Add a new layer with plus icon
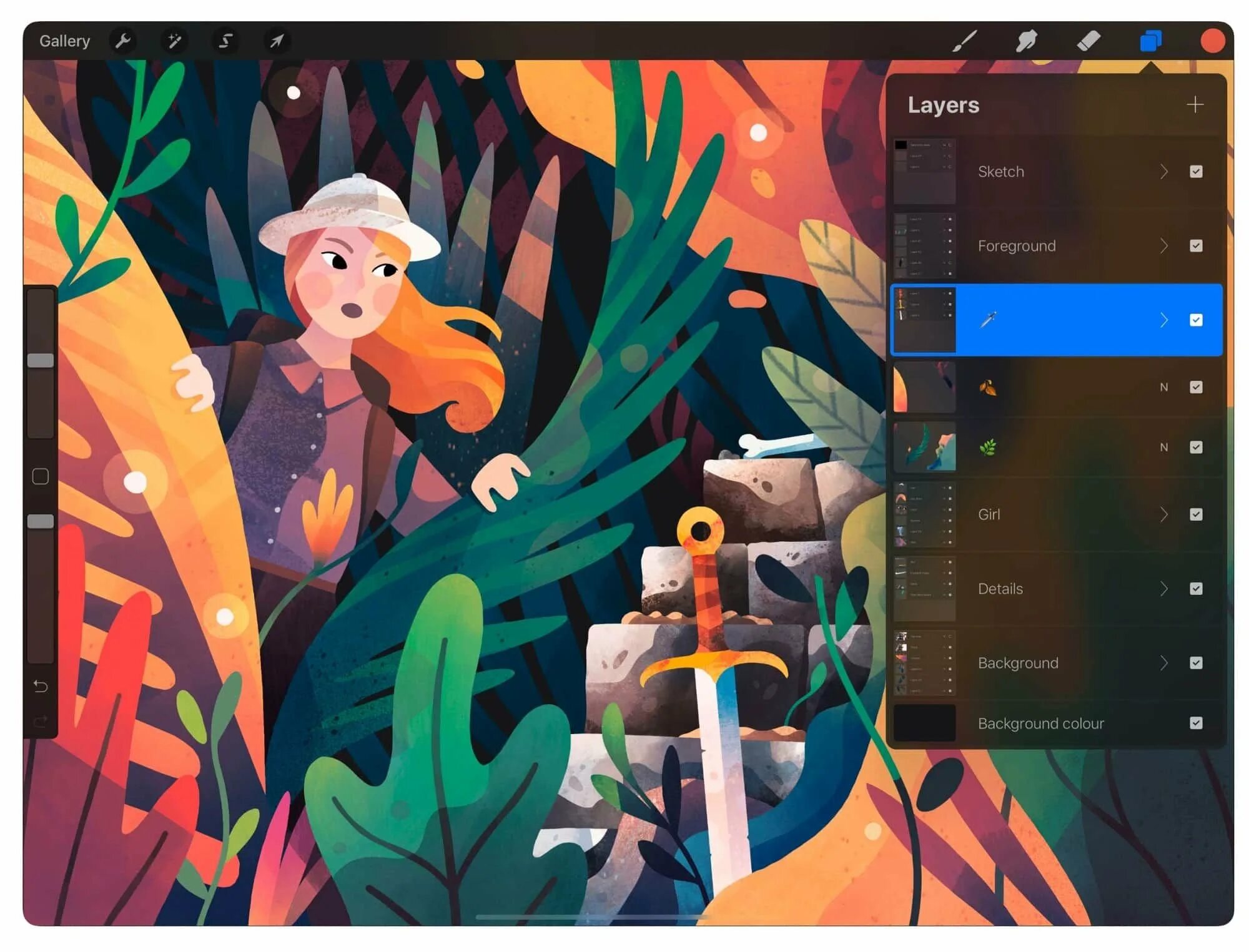 [x=1194, y=104]
